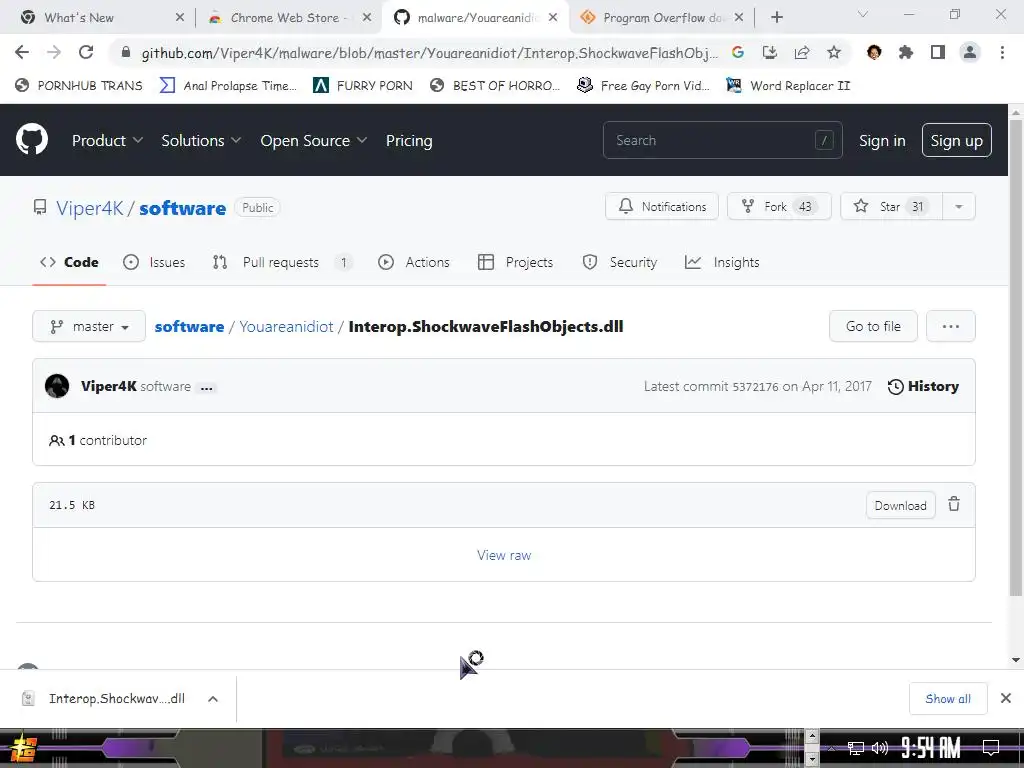The width and height of the screenshot is (1024, 768).
Task: Open dropdown arrow next to Star
Action: [959, 206]
